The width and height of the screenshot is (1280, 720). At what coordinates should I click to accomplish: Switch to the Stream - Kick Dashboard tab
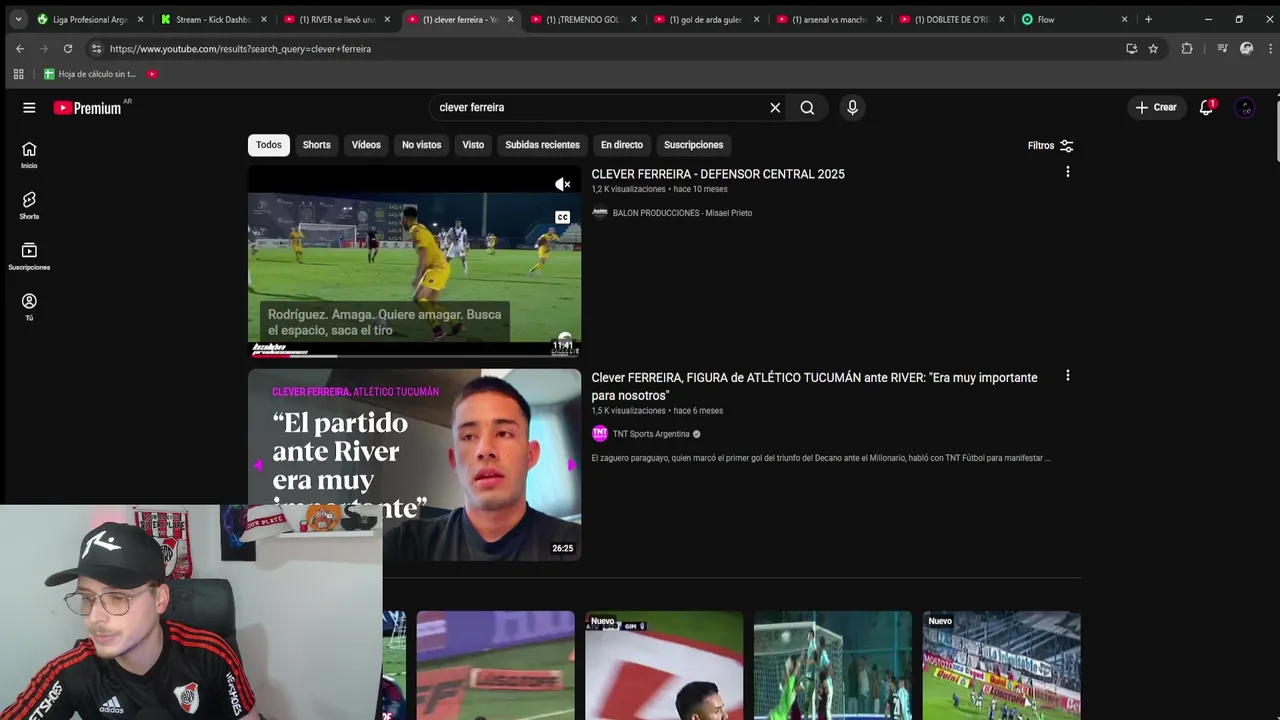pyautogui.click(x=213, y=19)
